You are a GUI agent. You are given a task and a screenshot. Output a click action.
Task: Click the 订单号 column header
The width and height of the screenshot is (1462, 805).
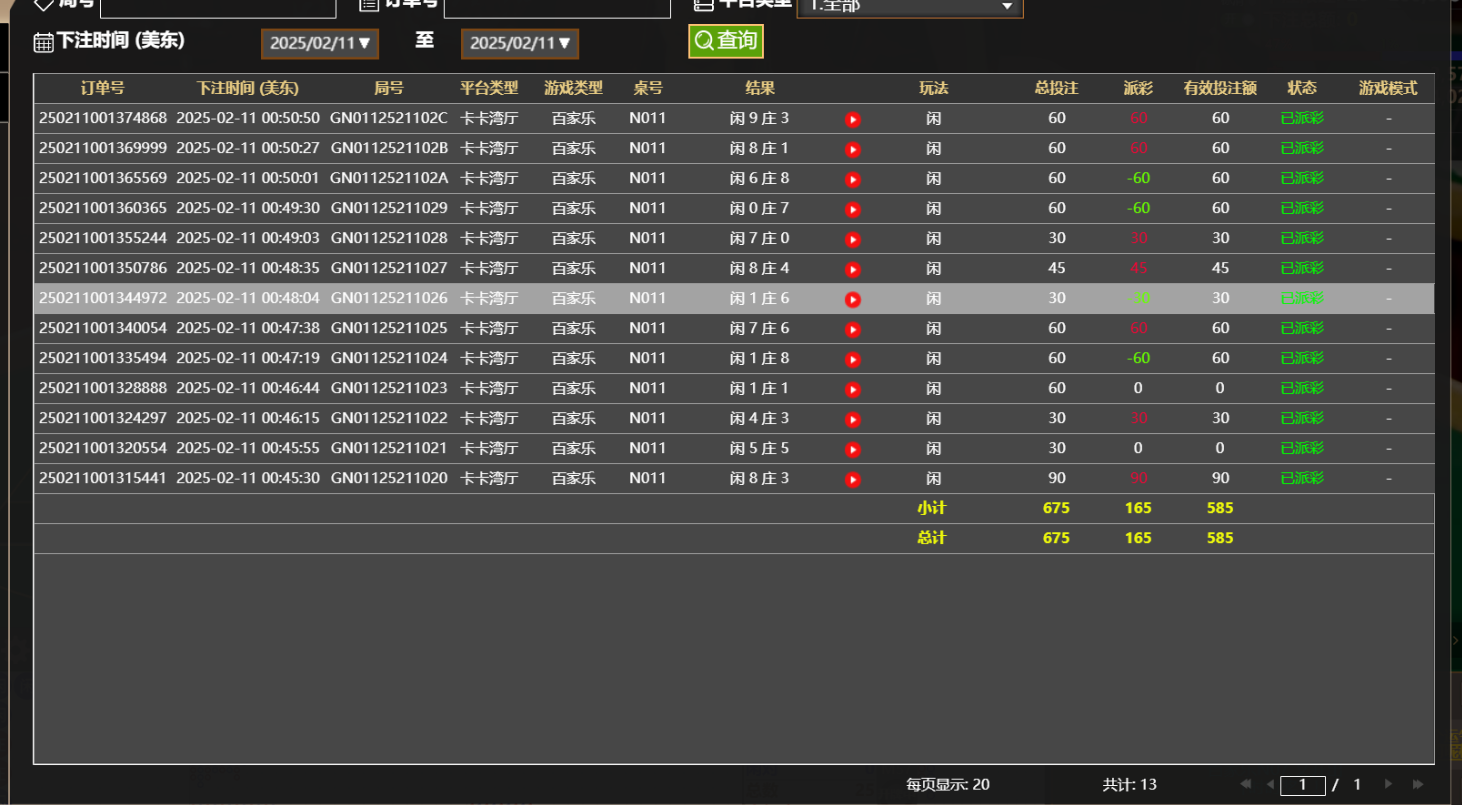[104, 88]
